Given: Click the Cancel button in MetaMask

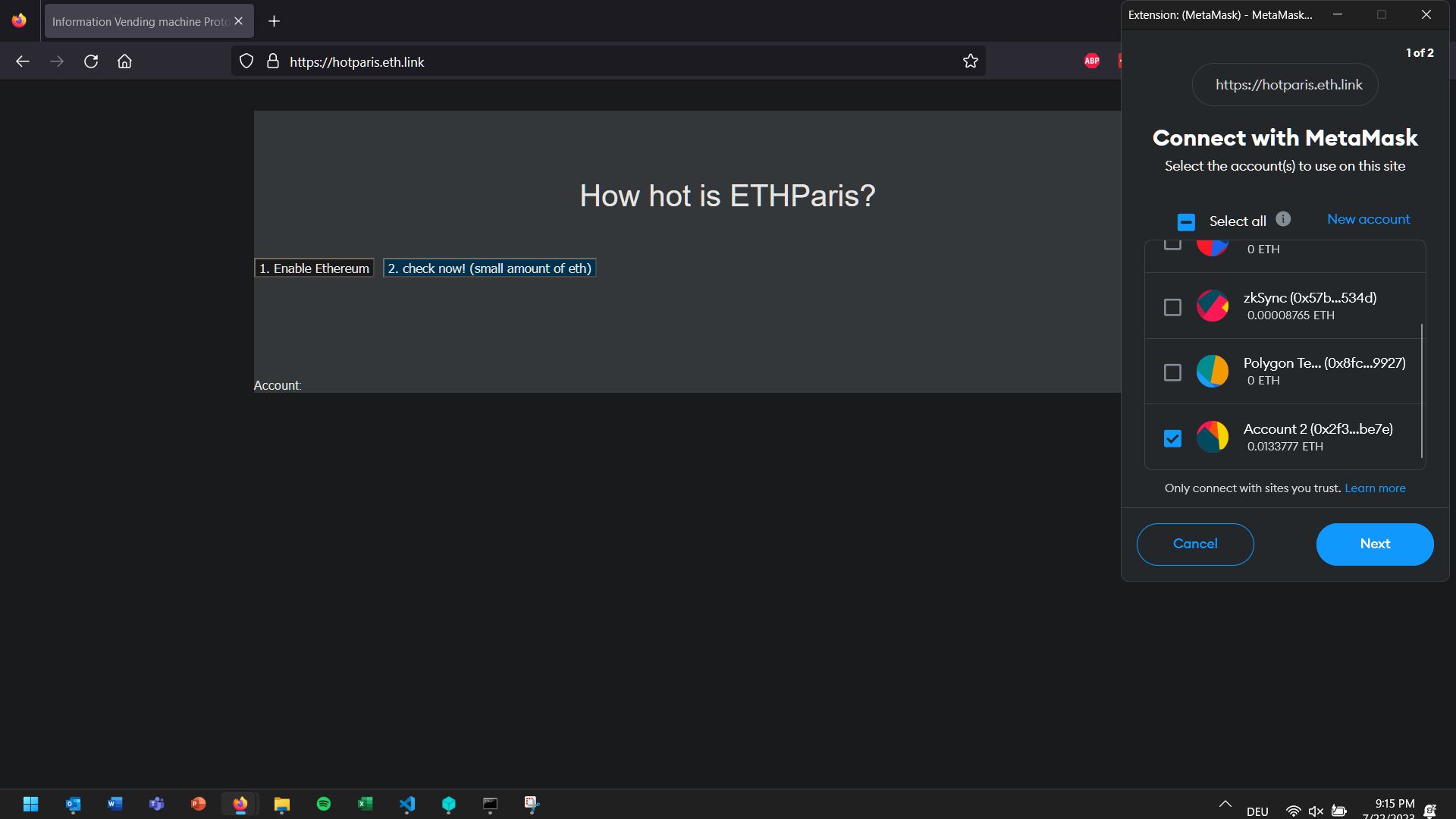Looking at the screenshot, I should 1195,544.
